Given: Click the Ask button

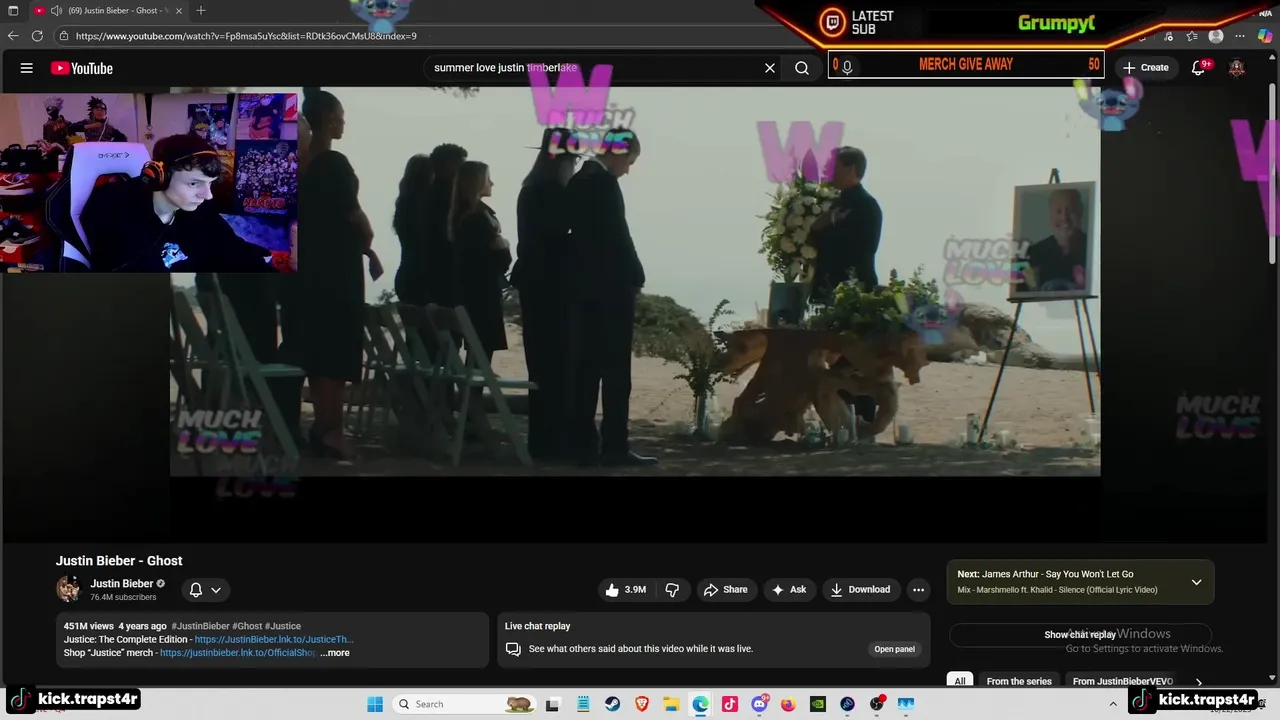Looking at the screenshot, I should pyautogui.click(x=788, y=590).
